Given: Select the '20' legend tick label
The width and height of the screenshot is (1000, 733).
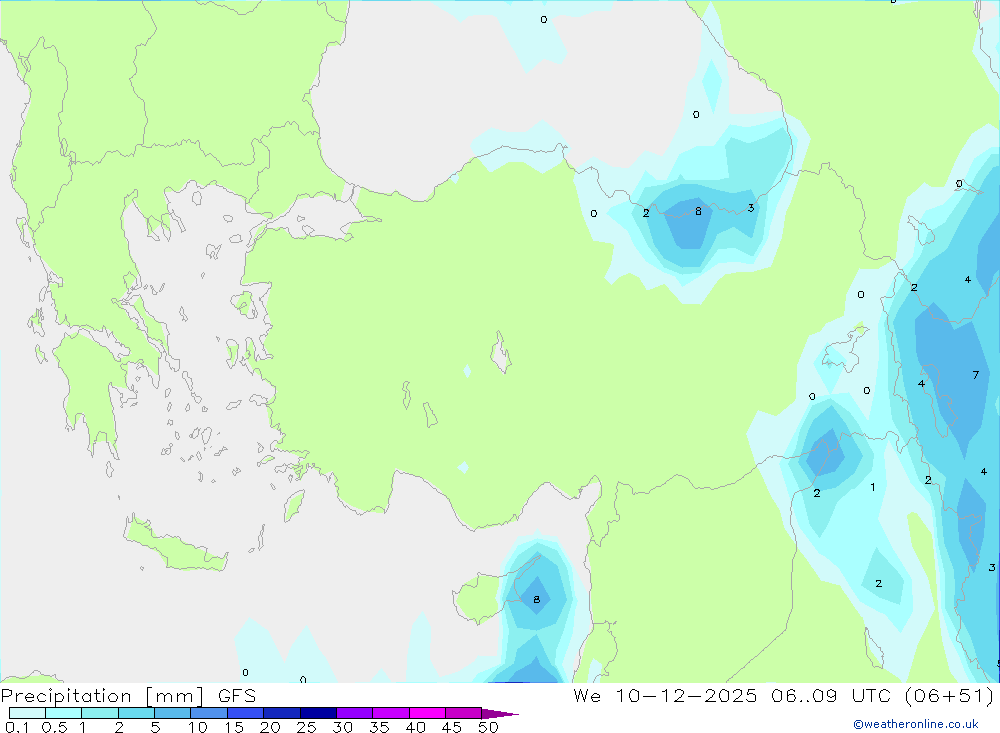Looking at the screenshot, I should (x=270, y=727).
